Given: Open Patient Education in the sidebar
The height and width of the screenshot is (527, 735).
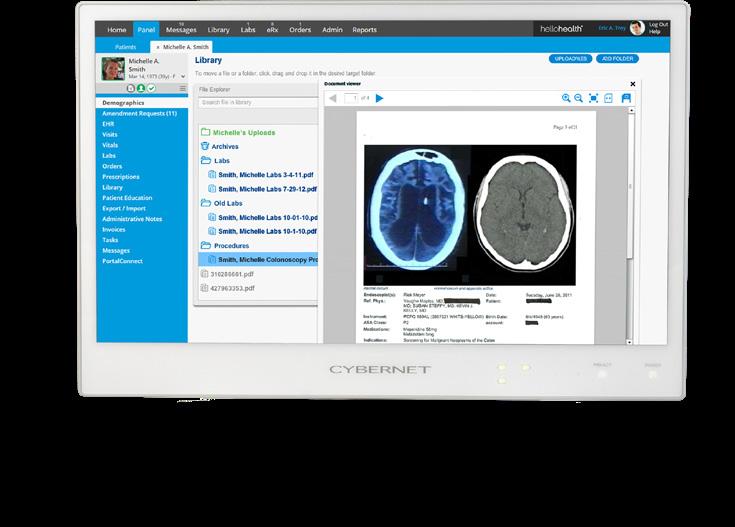Looking at the screenshot, I should (127, 198).
